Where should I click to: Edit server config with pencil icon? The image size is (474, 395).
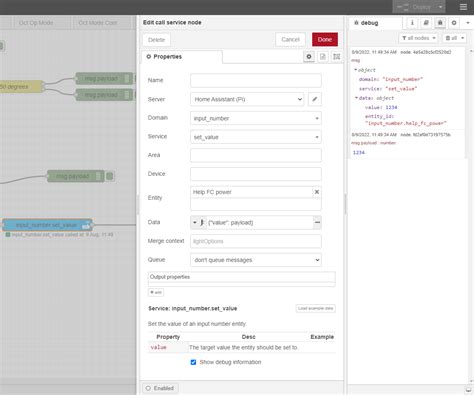click(315, 99)
